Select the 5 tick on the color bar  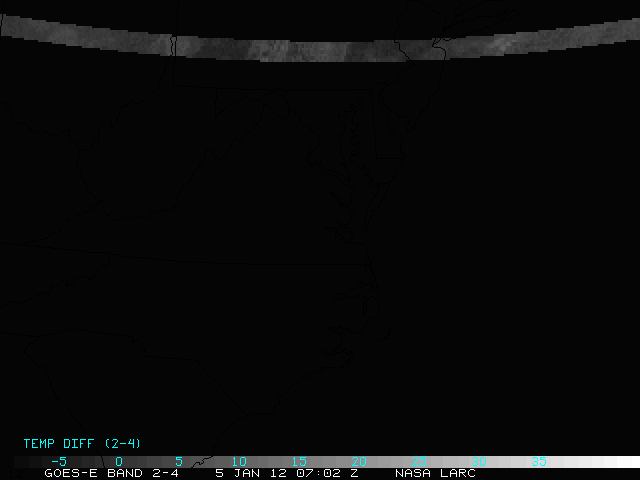(x=179, y=462)
